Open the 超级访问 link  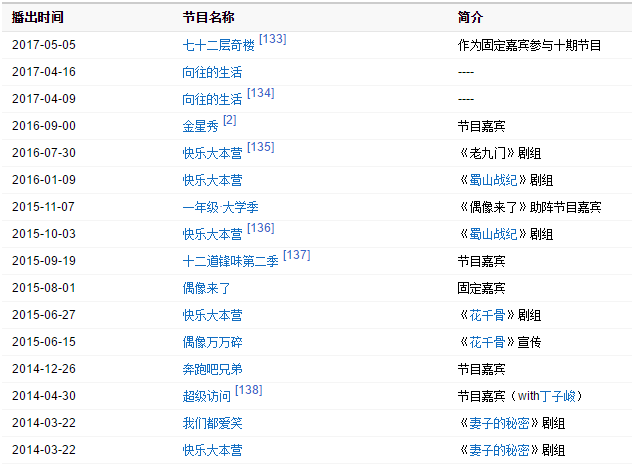(206, 396)
